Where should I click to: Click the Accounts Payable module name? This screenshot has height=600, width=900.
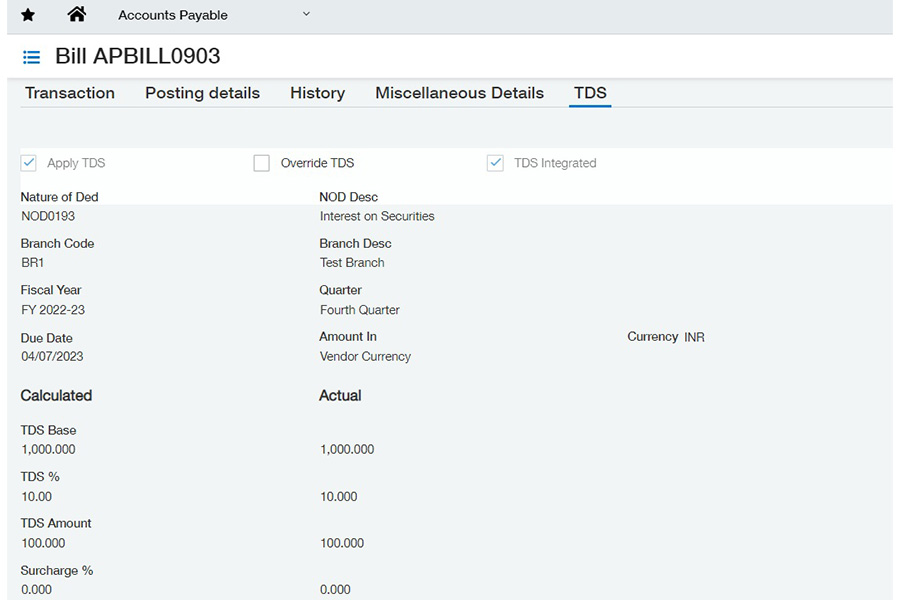[173, 15]
